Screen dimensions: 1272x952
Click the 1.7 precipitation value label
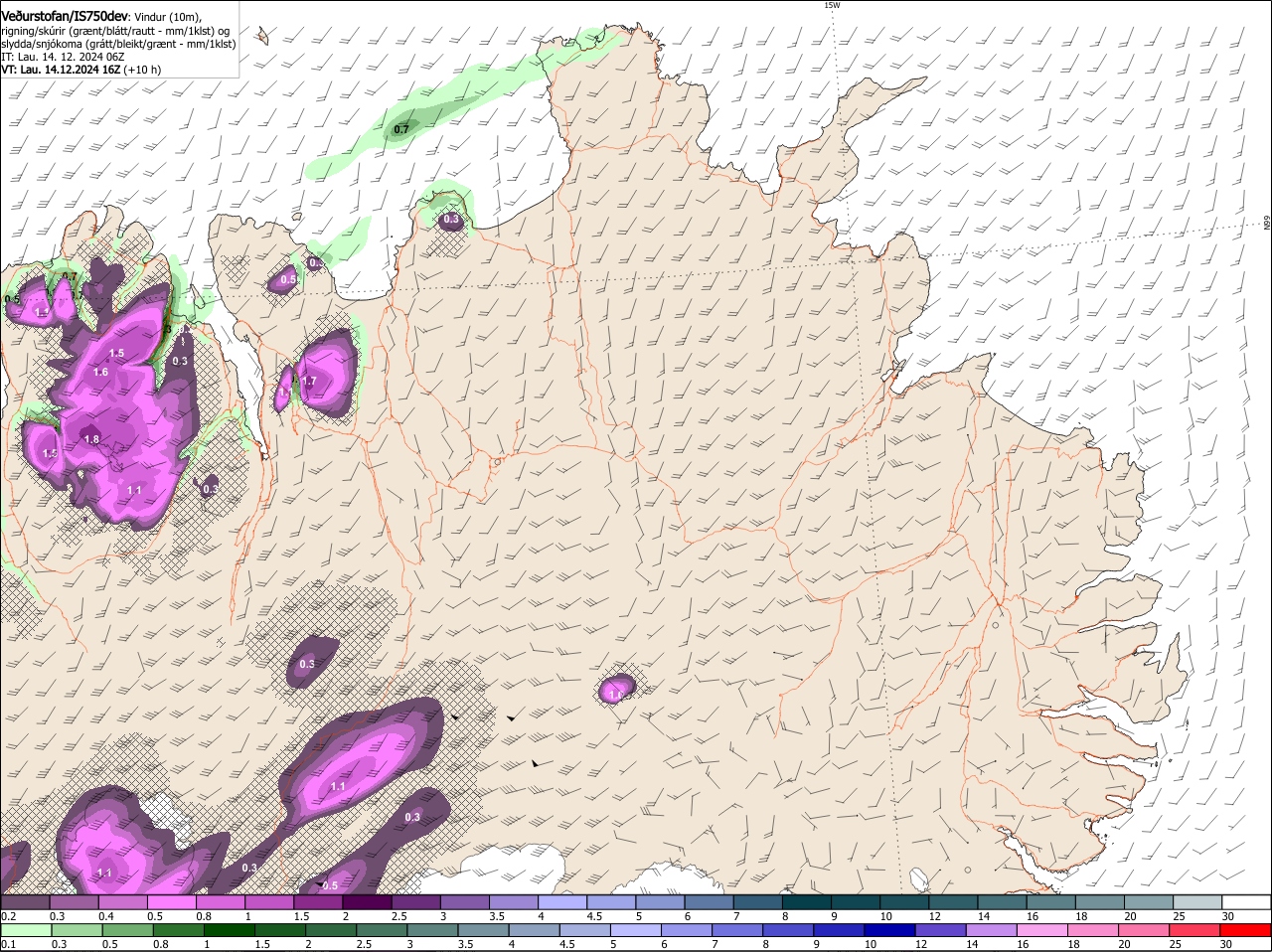click(x=309, y=381)
